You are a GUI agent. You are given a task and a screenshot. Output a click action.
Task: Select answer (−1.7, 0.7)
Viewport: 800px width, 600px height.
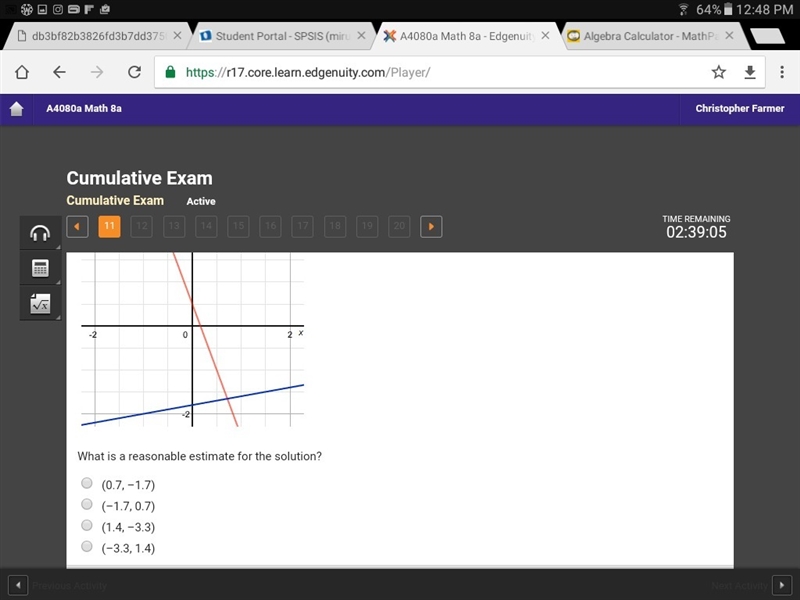pyautogui.click(x=87, y=505)
